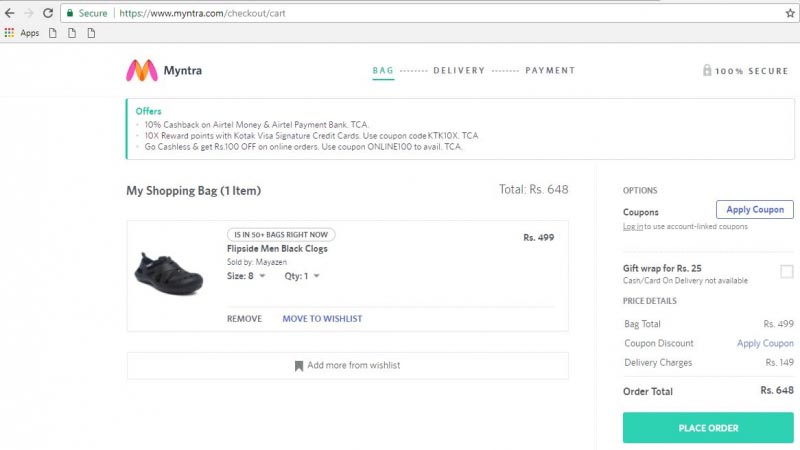Click Add more from wishlist
Viewport: 800px width, 450px height.
point(347,366)
